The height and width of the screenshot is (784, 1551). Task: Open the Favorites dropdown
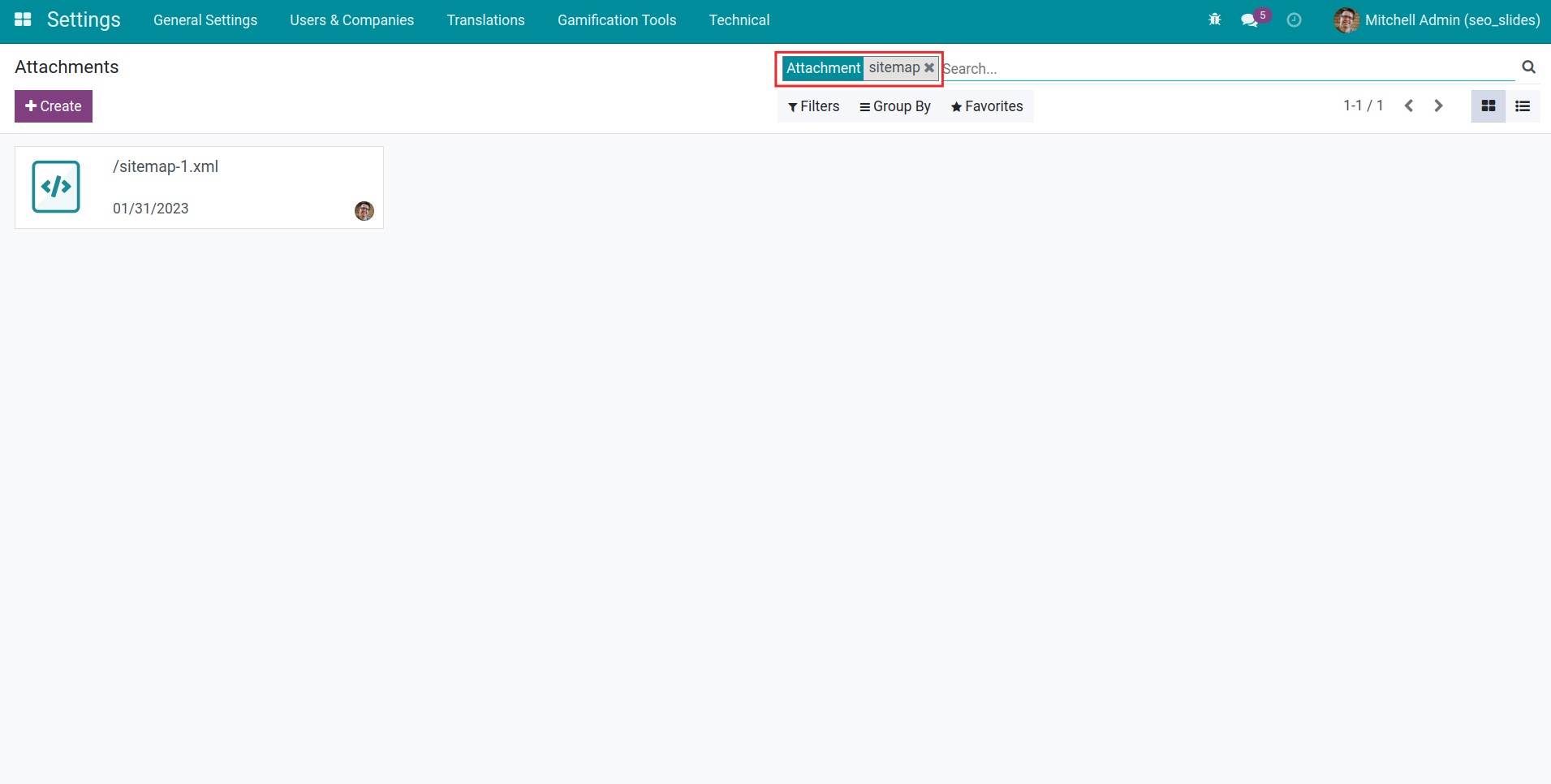987,106
